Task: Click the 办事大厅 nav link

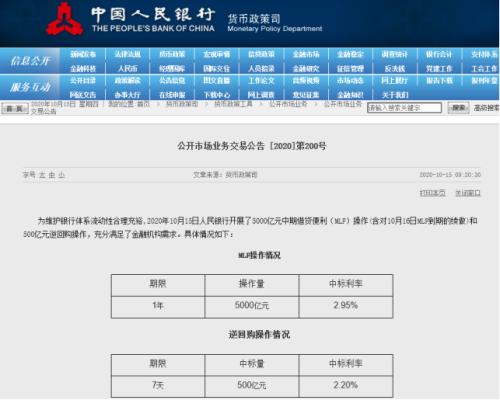Action: click(128, 95)
